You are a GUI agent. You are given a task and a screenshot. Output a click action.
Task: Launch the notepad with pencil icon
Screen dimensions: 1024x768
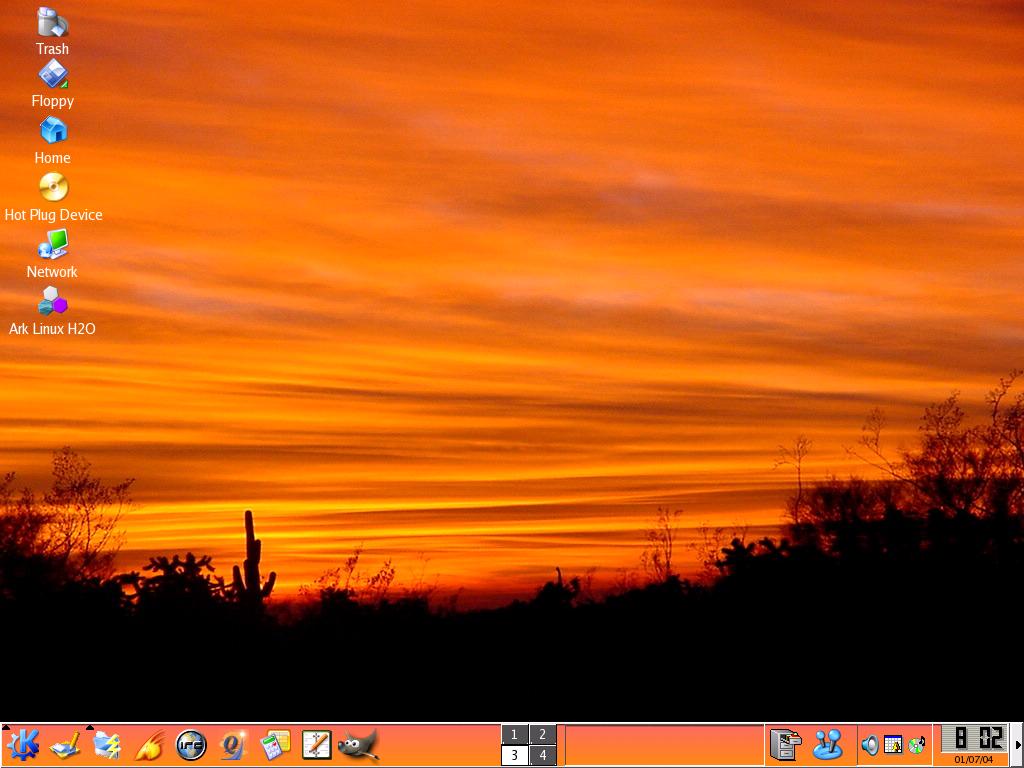317,745
